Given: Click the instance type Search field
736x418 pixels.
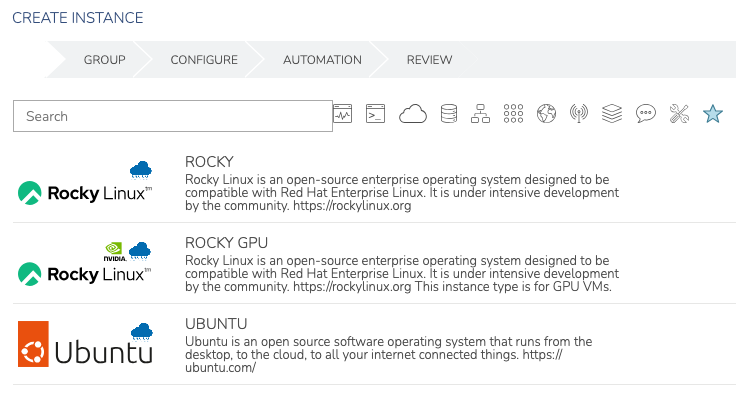Looking at the screenshot, I should (x=173, y=116).
